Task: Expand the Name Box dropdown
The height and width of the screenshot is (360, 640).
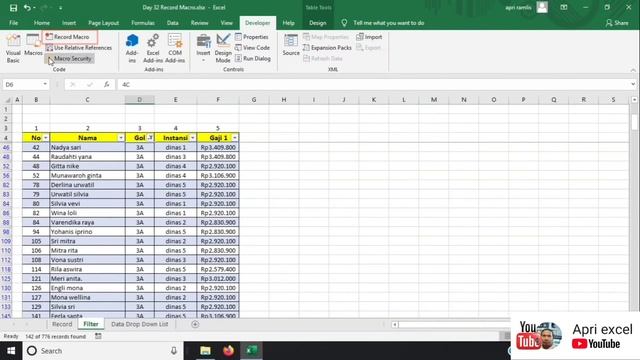Action: point(45,84)
